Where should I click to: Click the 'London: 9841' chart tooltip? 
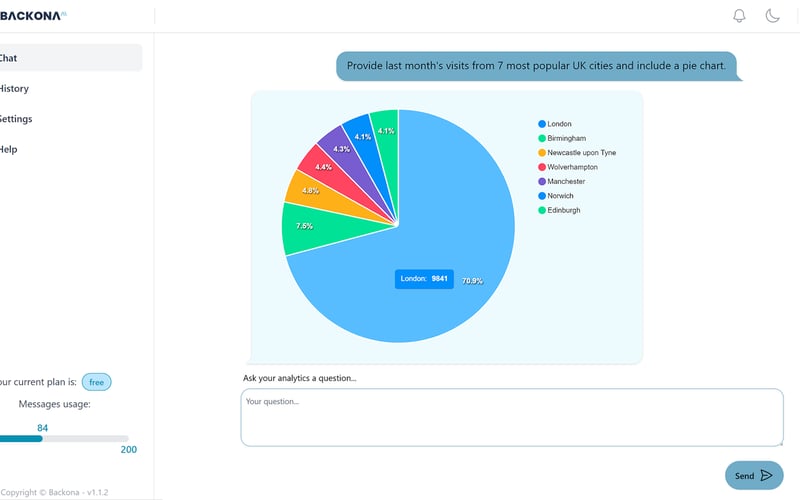(424, 279)
